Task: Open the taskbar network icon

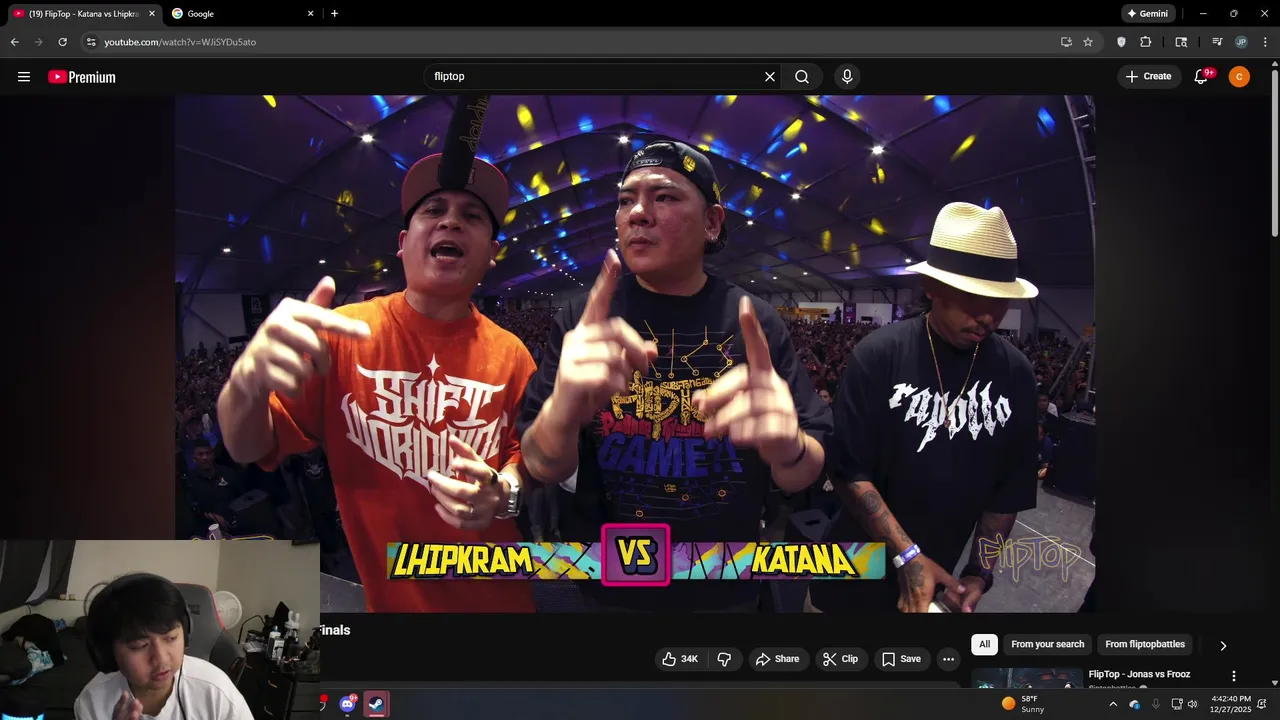Action: click(1176, 704)
